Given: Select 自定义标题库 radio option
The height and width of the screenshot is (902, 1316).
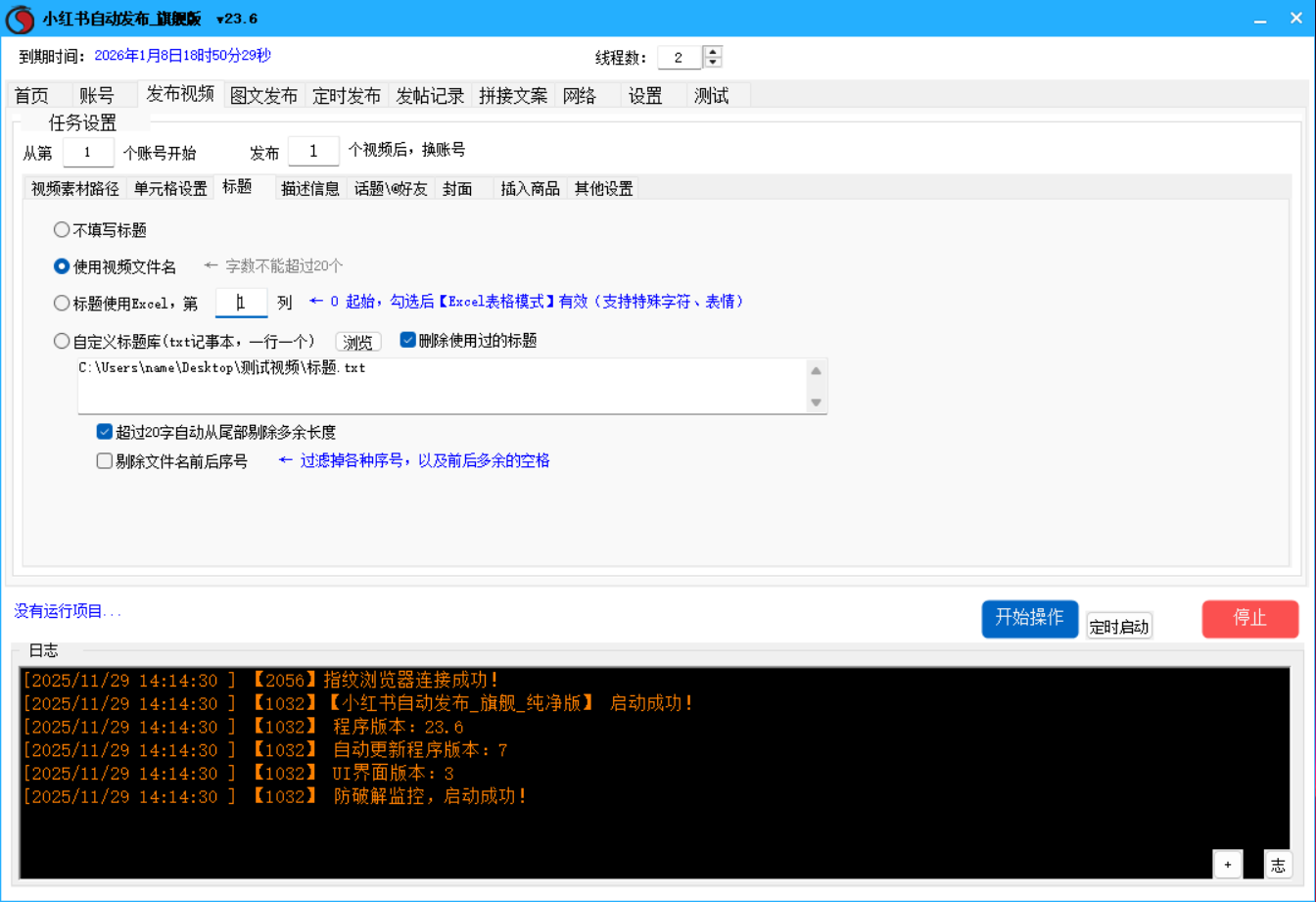Looking at the screenshot, I should coord(62,341).
